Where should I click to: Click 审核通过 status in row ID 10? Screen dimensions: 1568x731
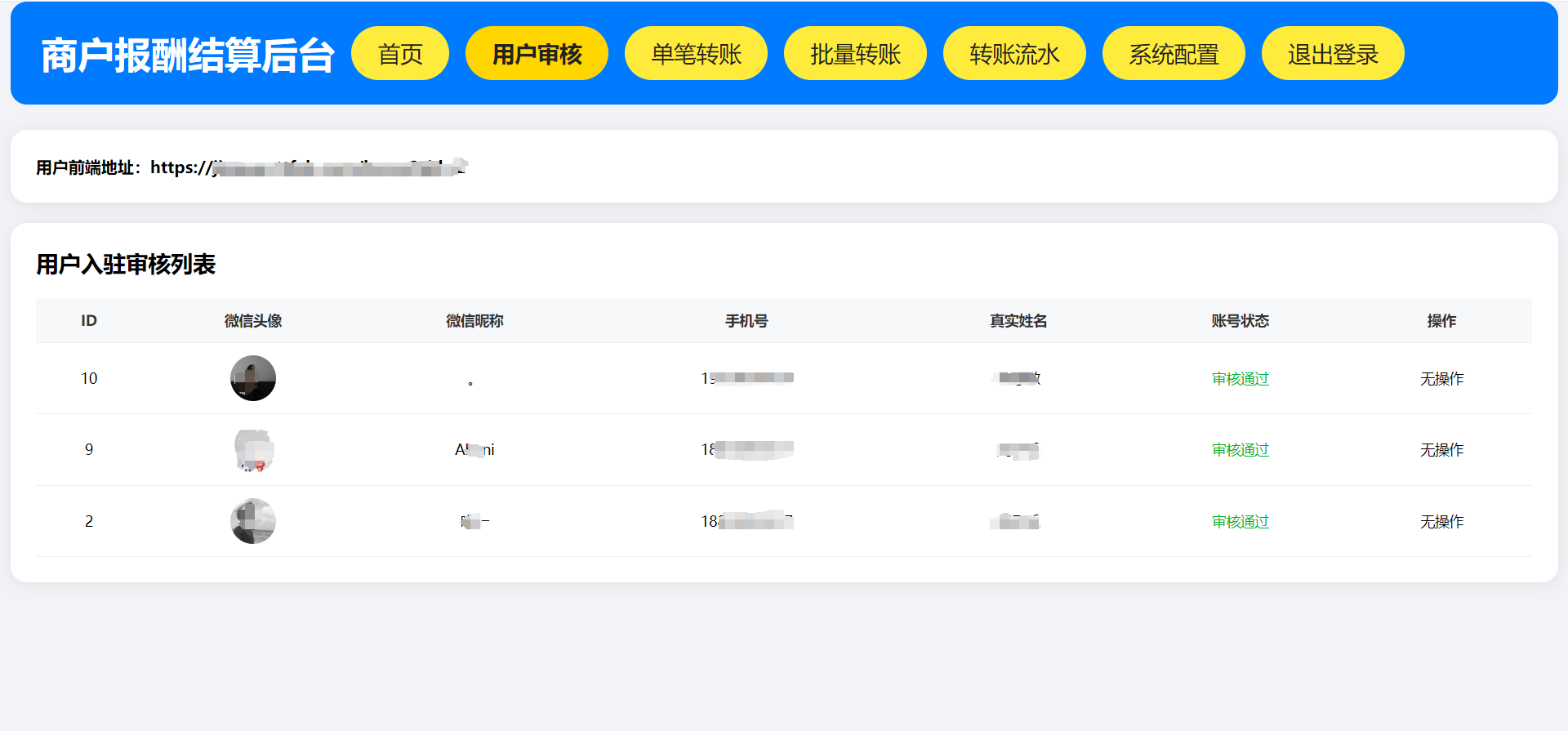click(x=1240, y=378)
